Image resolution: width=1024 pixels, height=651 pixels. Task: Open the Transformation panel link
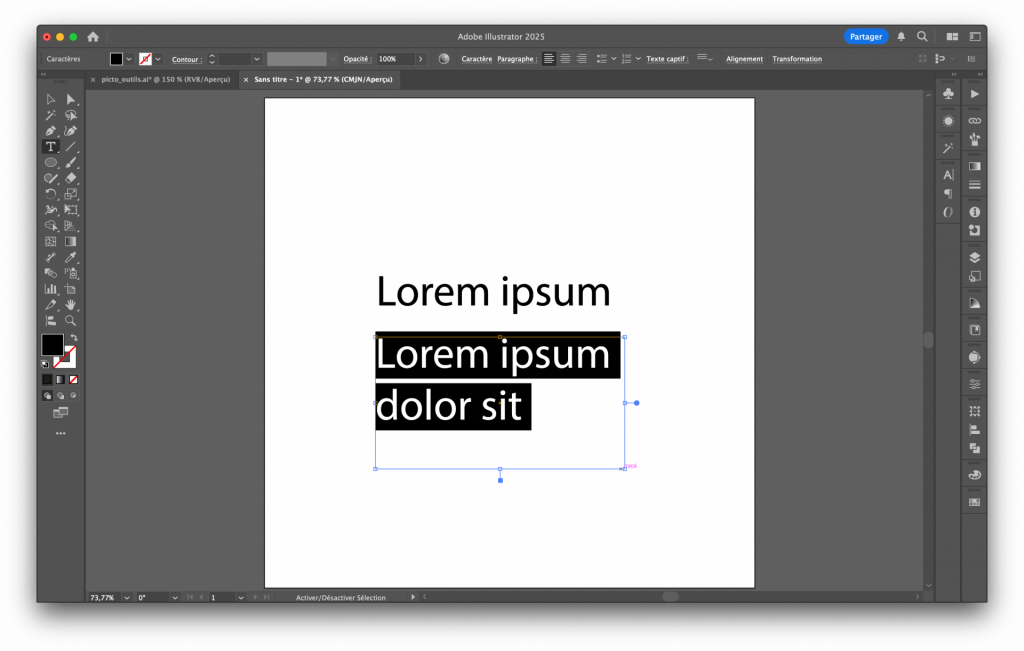pyautogui.click(x=797, y=59)
